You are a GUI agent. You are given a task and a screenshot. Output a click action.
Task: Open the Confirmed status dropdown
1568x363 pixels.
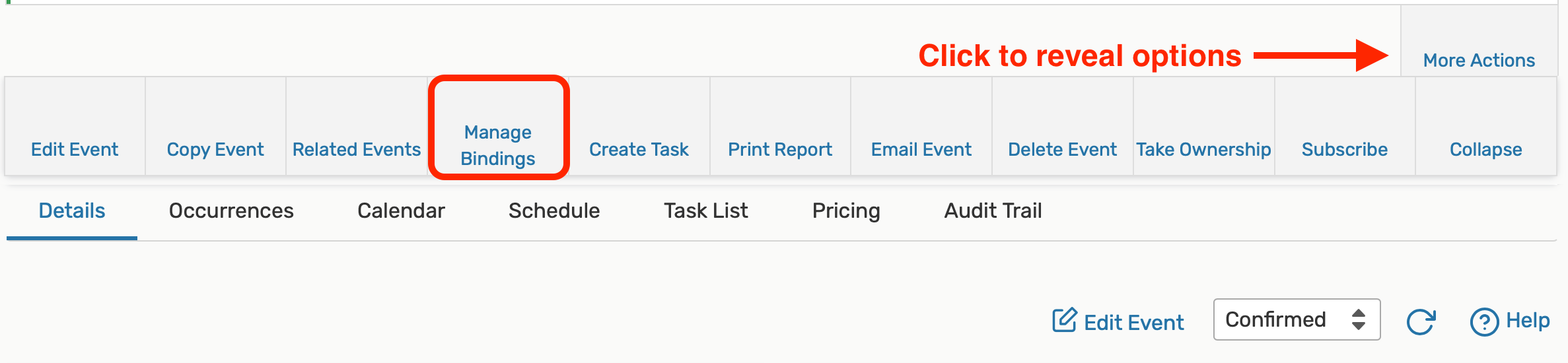point(1296,320)
